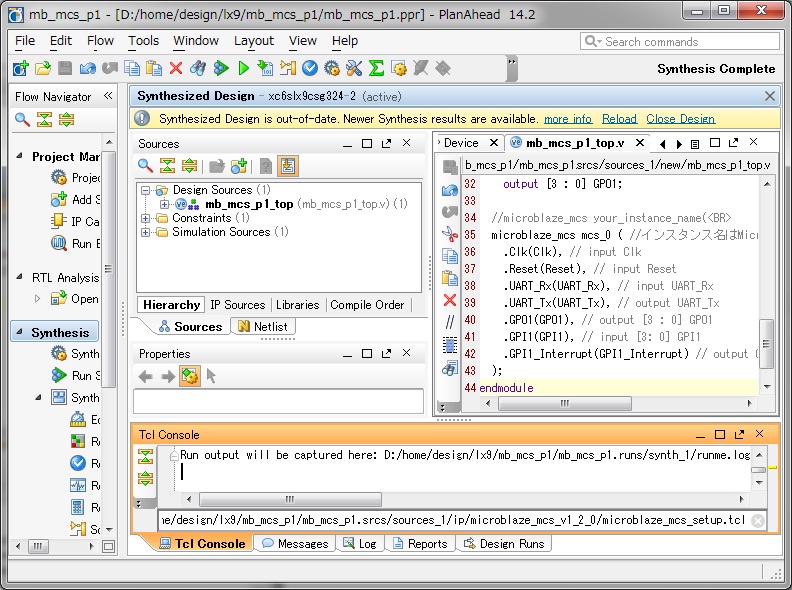Viewport: 792px width, 590px height.
Task: Toggle the highlighted Sources toolbar button
Action: click(288, 166)
